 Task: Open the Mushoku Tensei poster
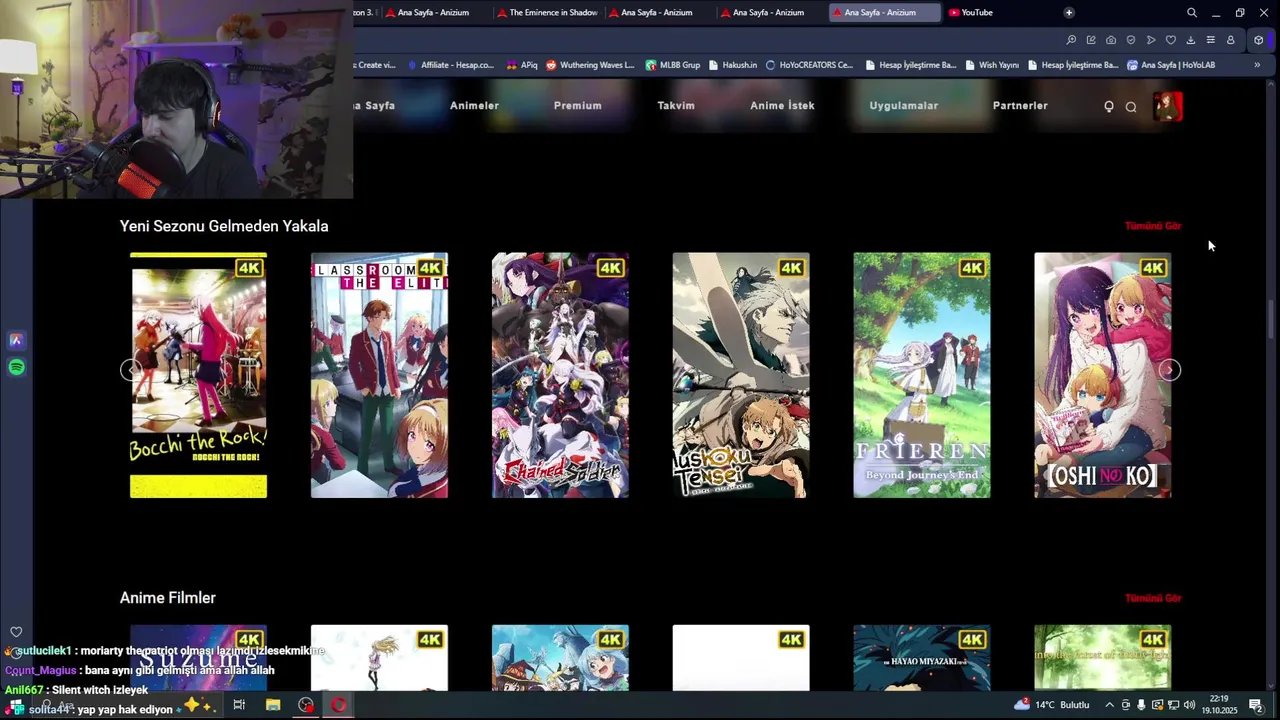click(x=741, y=375)
